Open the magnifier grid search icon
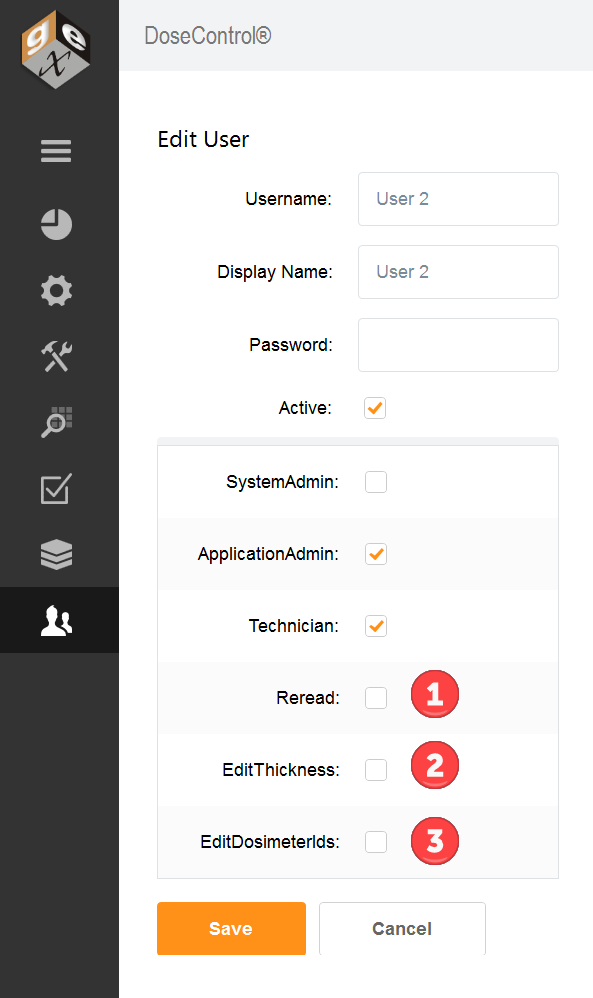This screenshot has width=593, height=998. [x=56, y=422]
